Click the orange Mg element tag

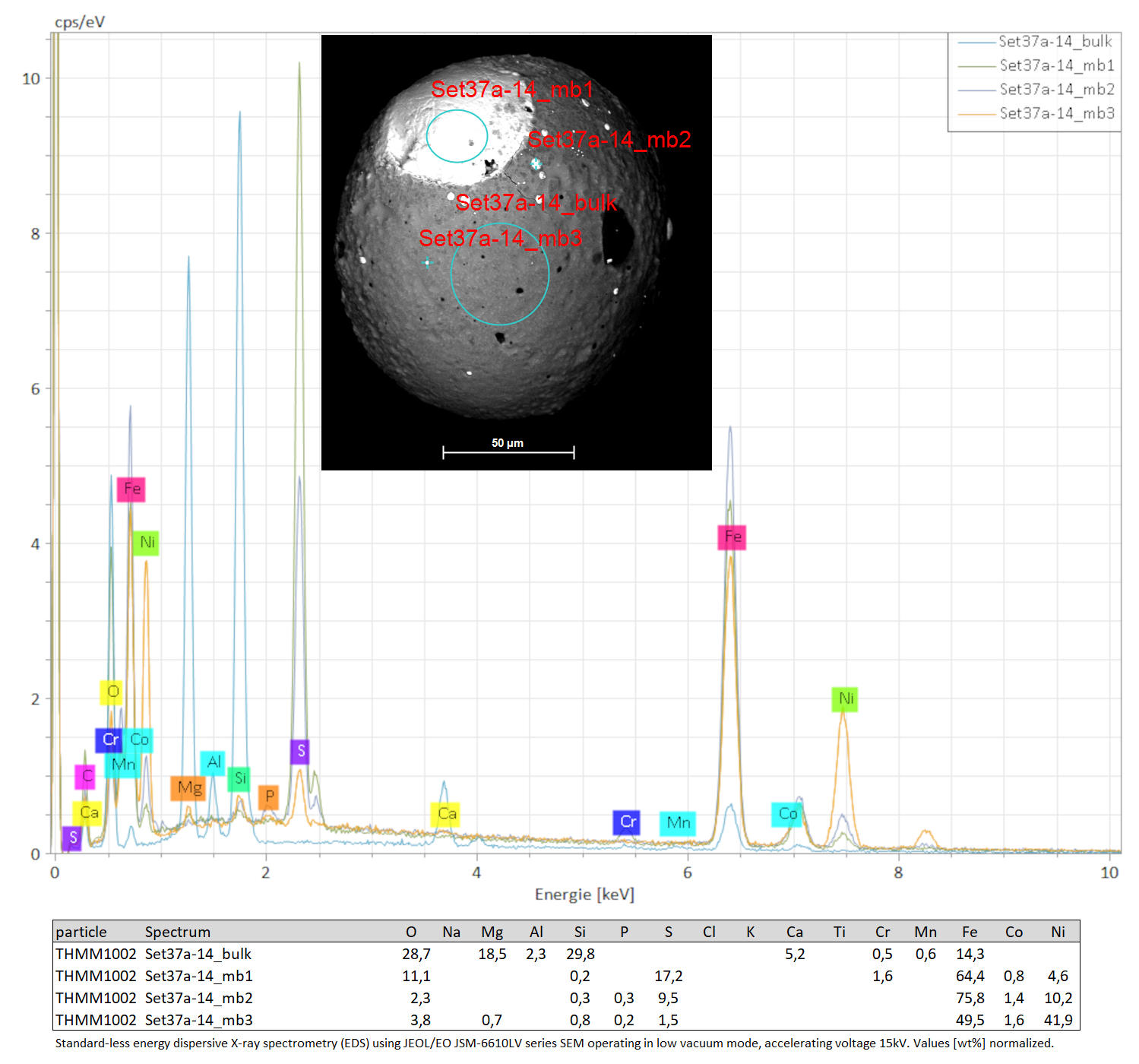point(188,788)
